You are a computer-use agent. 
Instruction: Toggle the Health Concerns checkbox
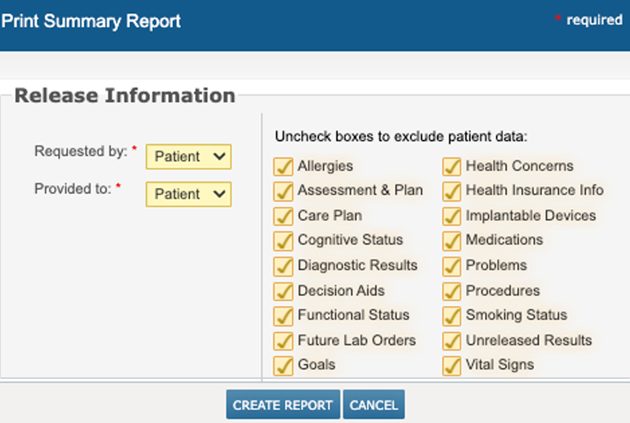450,166
